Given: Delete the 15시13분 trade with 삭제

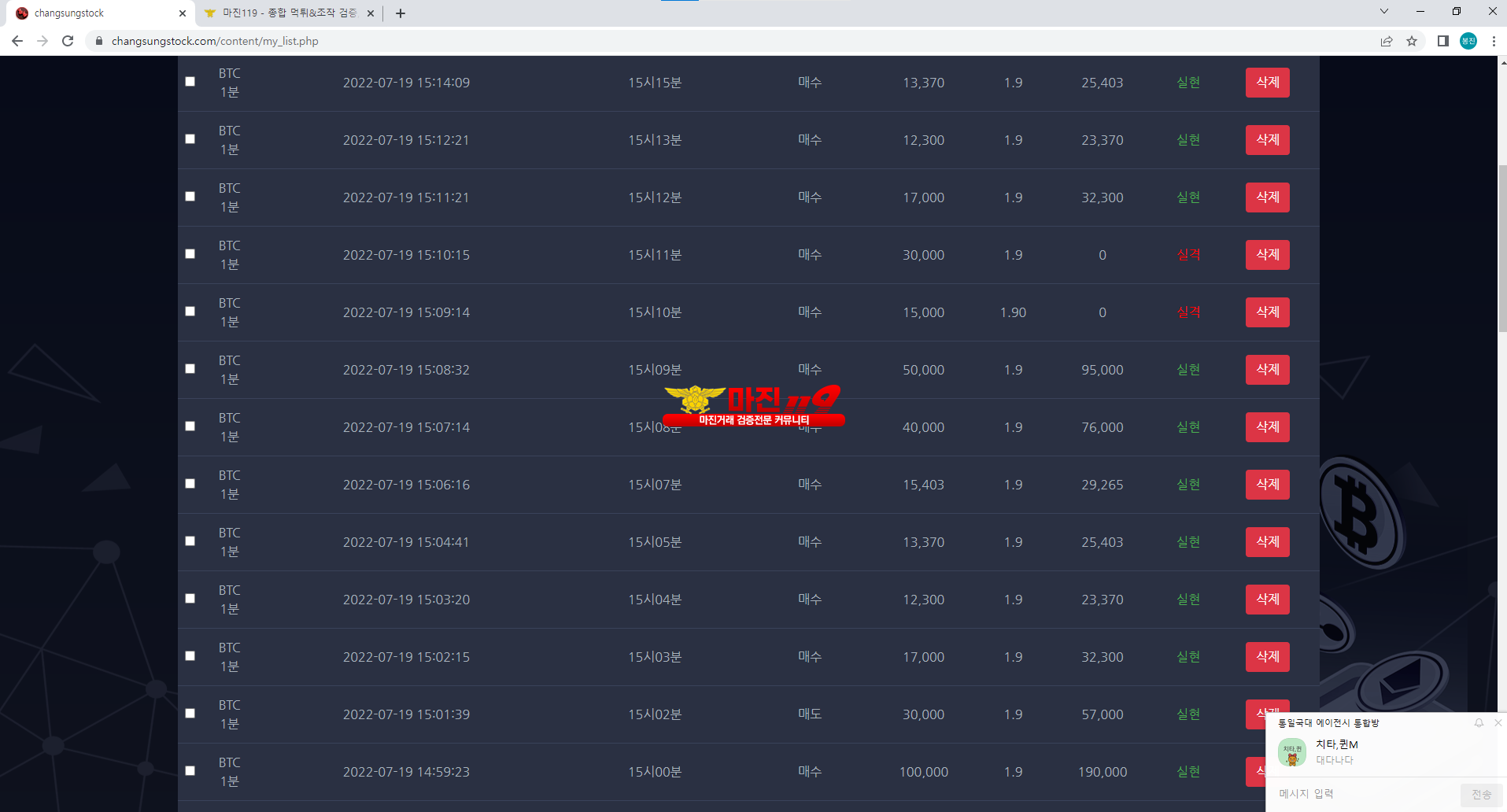Looking at the screenshot, I should [x=1267, y=140].
